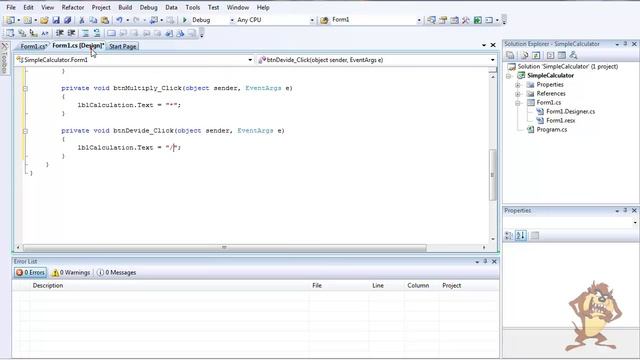Switch Properties panel to Alphabetical view
Viewport: 640px width, 360px height.
coord(520,236)
